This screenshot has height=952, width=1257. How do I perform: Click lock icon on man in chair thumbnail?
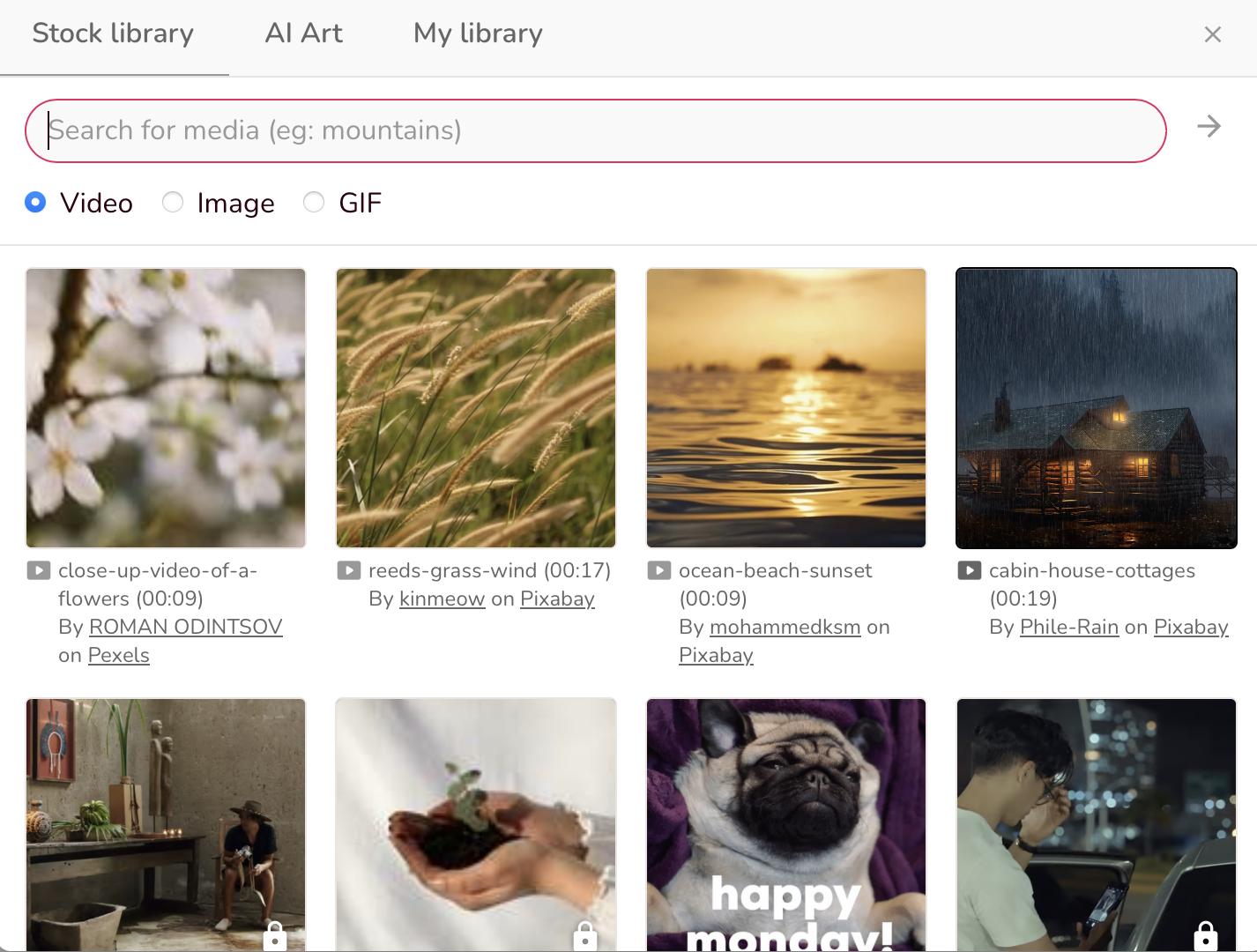(274, 936)
